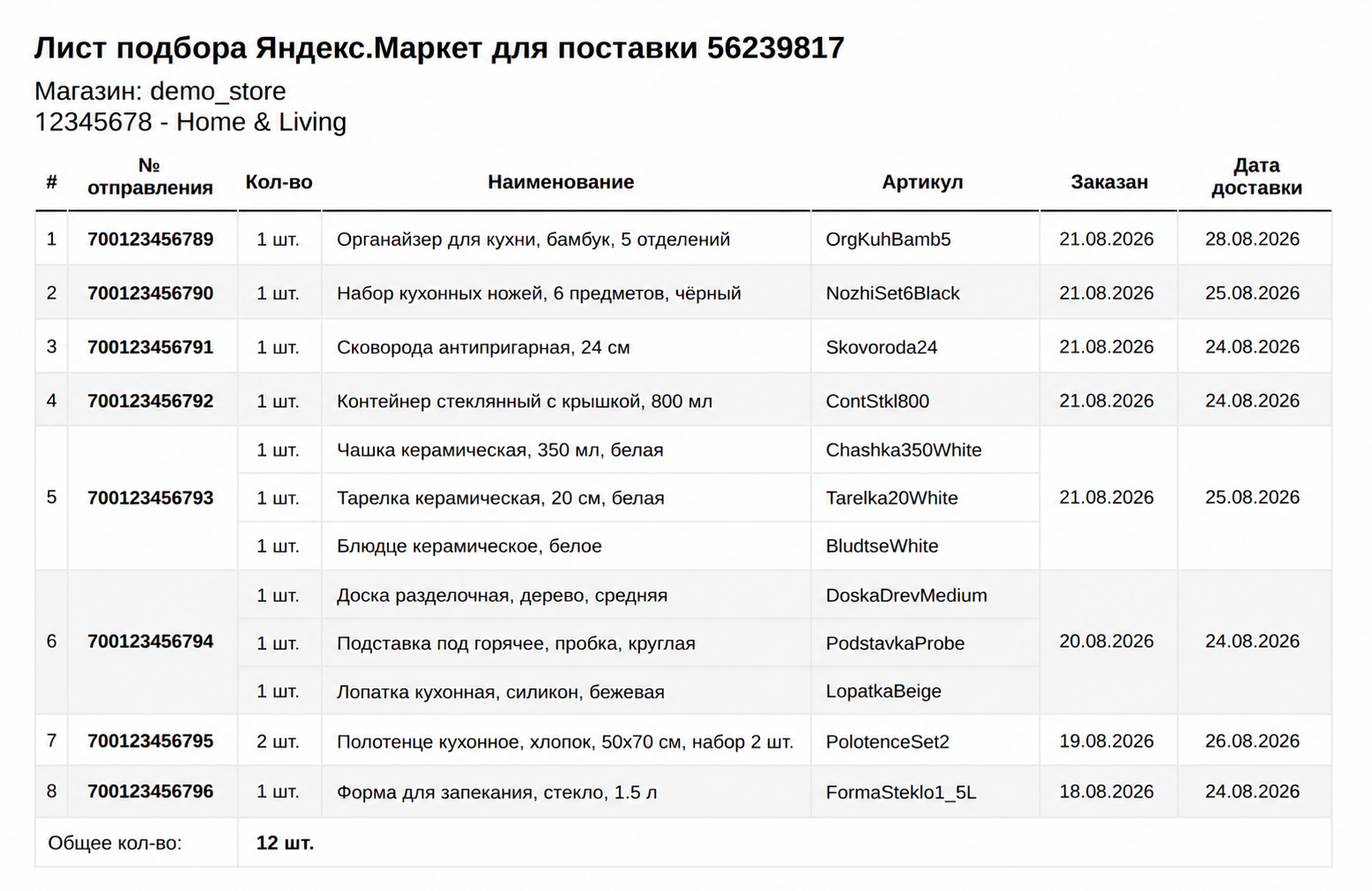Click the article Skovoroda24

coord(881,347)
